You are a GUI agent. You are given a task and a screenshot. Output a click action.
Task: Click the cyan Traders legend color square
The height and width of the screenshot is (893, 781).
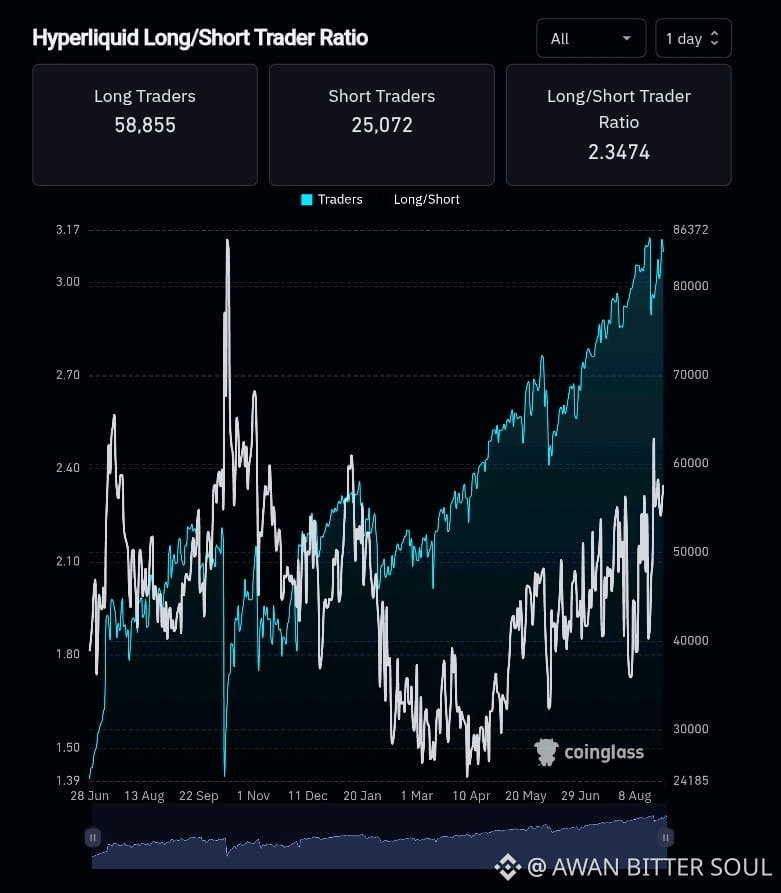[306, 199]
